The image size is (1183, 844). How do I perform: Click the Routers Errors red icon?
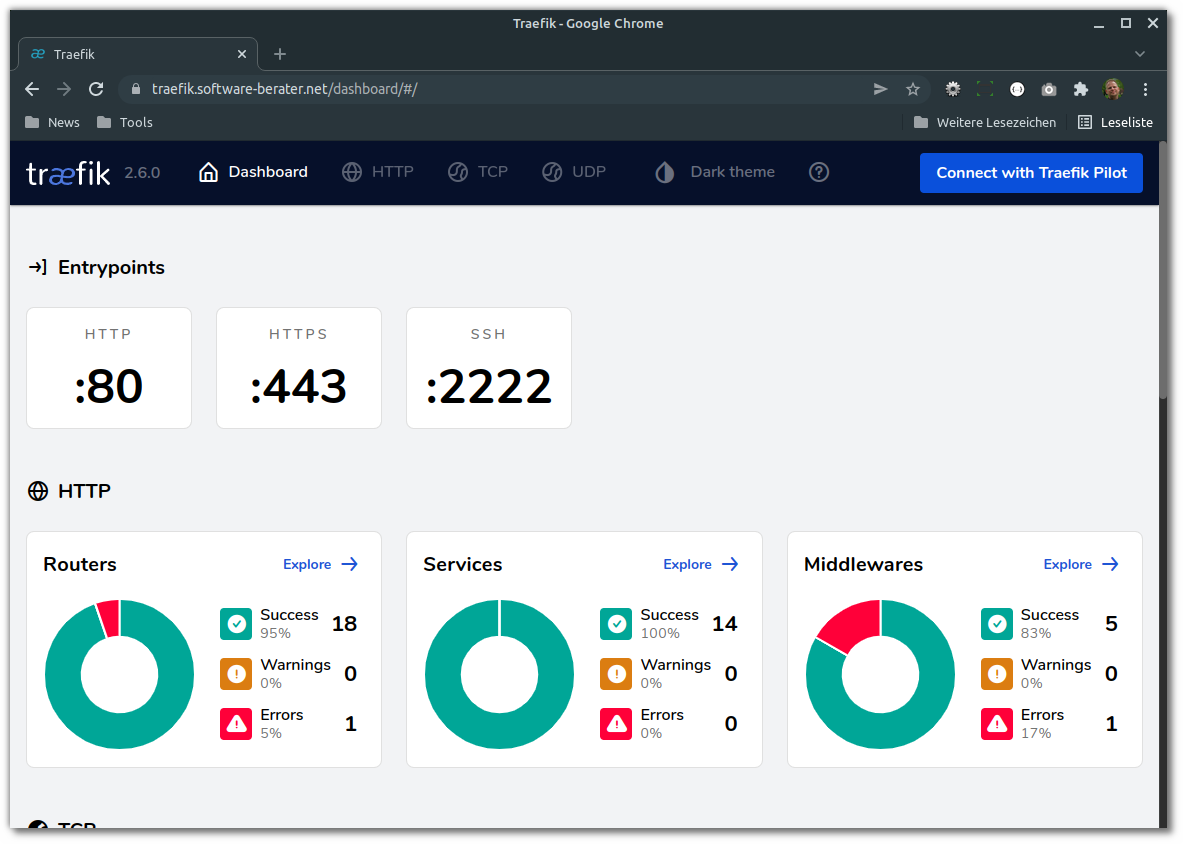(x=236, y=724)
